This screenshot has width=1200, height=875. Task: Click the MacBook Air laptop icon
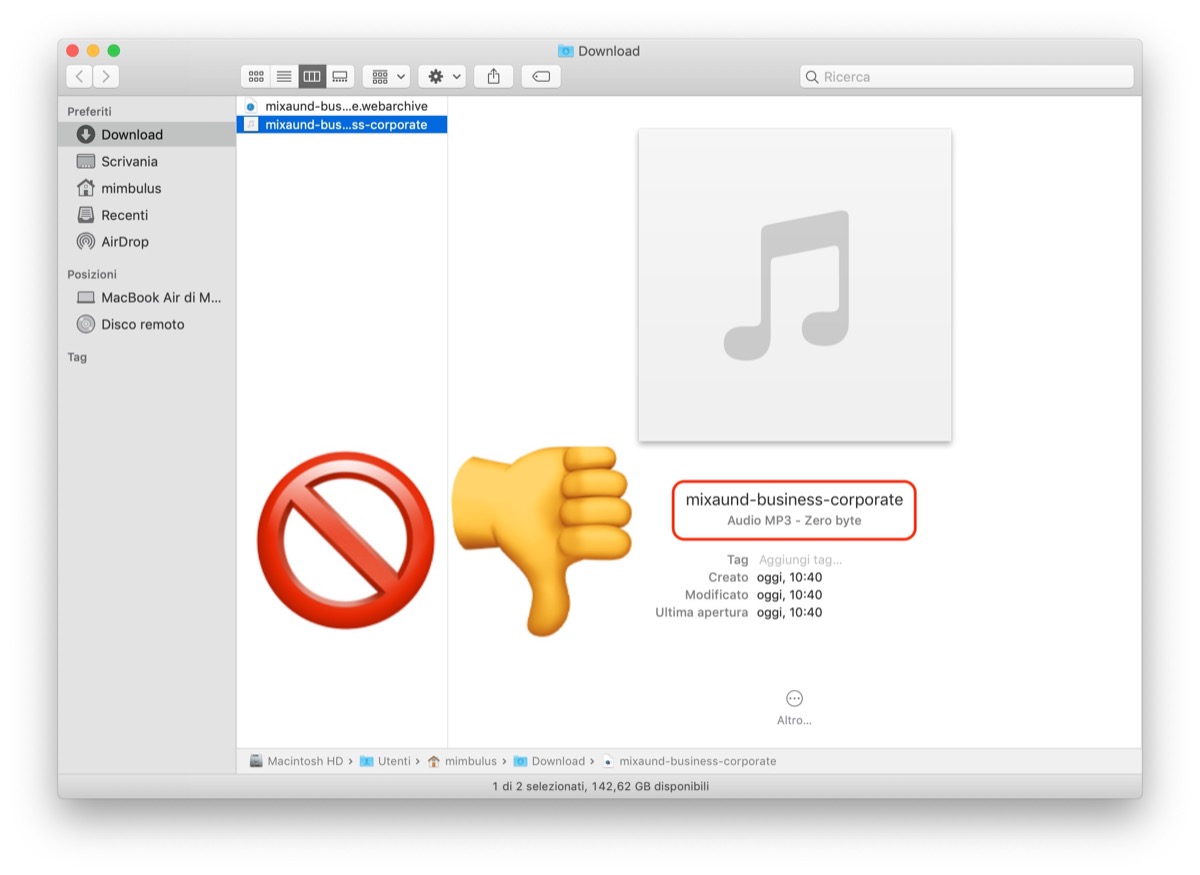(x=86, y=297)
